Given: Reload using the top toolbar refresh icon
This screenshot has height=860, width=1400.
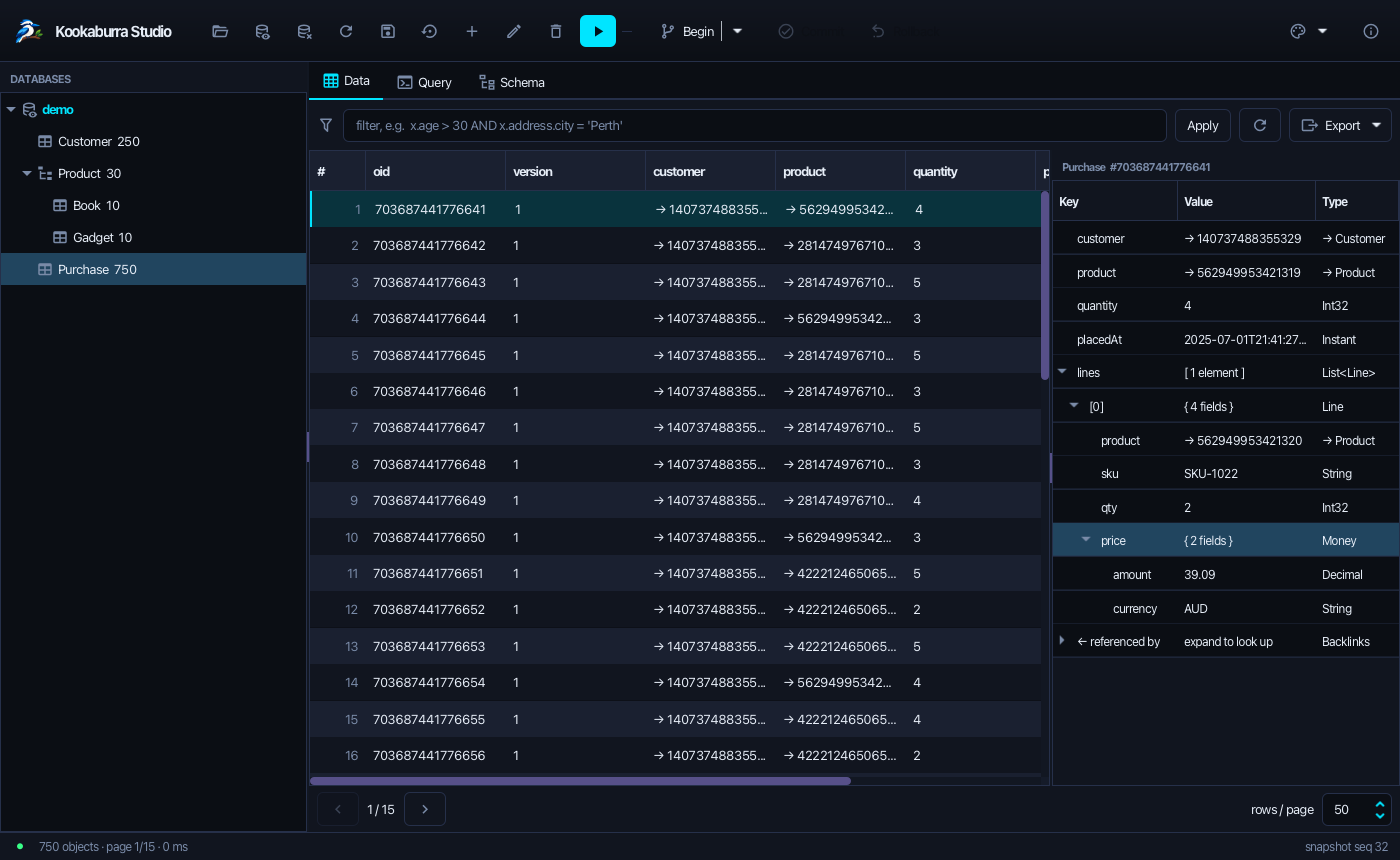Looking at the screenshot, I should tap(346, 31).
